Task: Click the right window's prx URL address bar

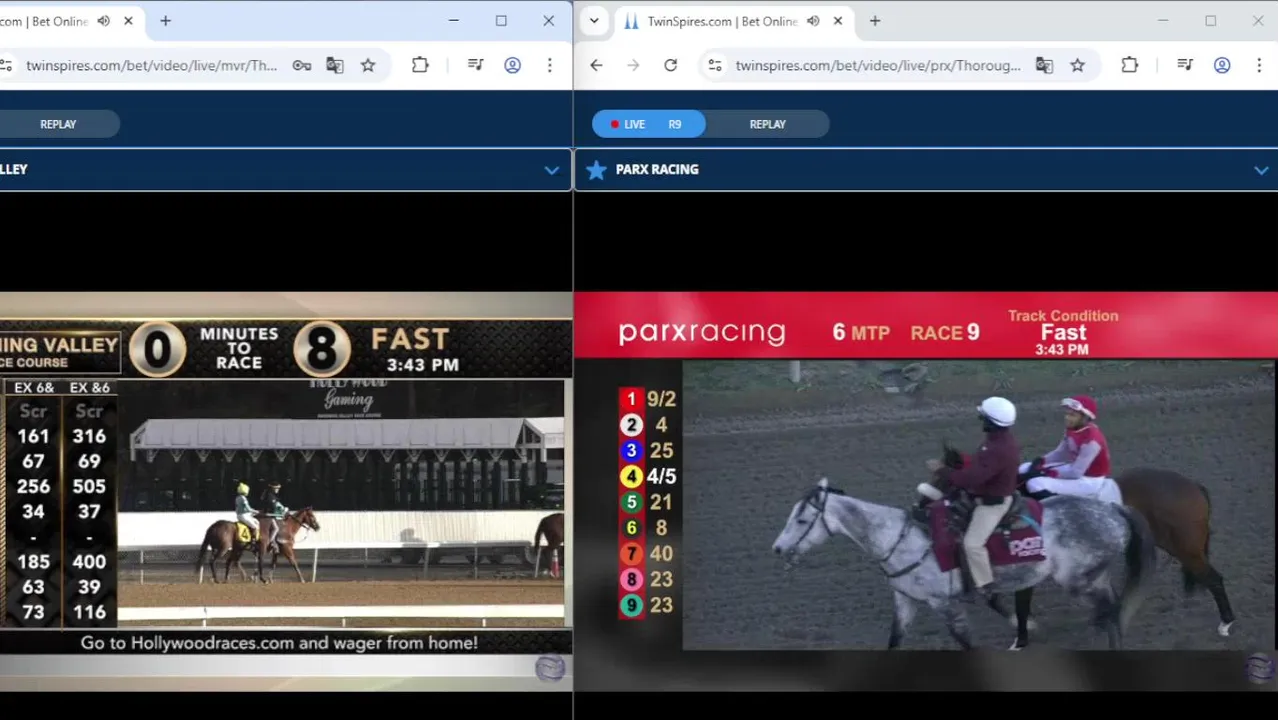Action: click(878, 65)
